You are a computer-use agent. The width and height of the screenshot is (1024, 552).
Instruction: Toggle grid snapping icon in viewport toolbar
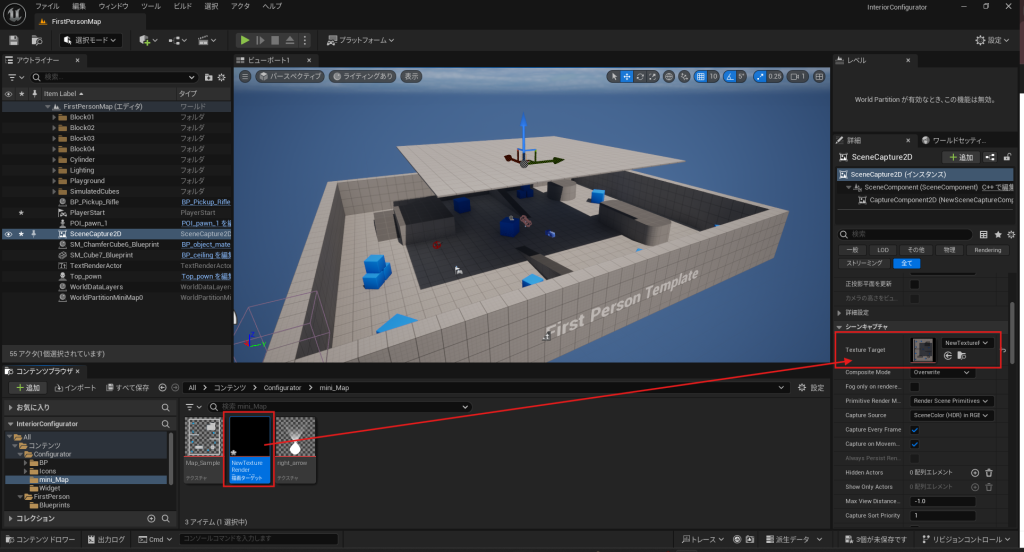pos(700,76)
